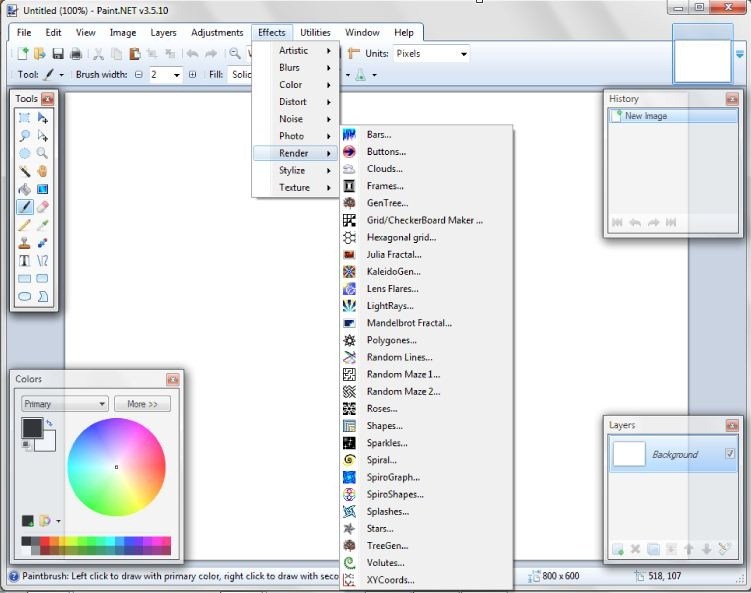Screen dimensions: 751x593
Task: Choose Julia Fractal... render effect
Action: point(426,254)
